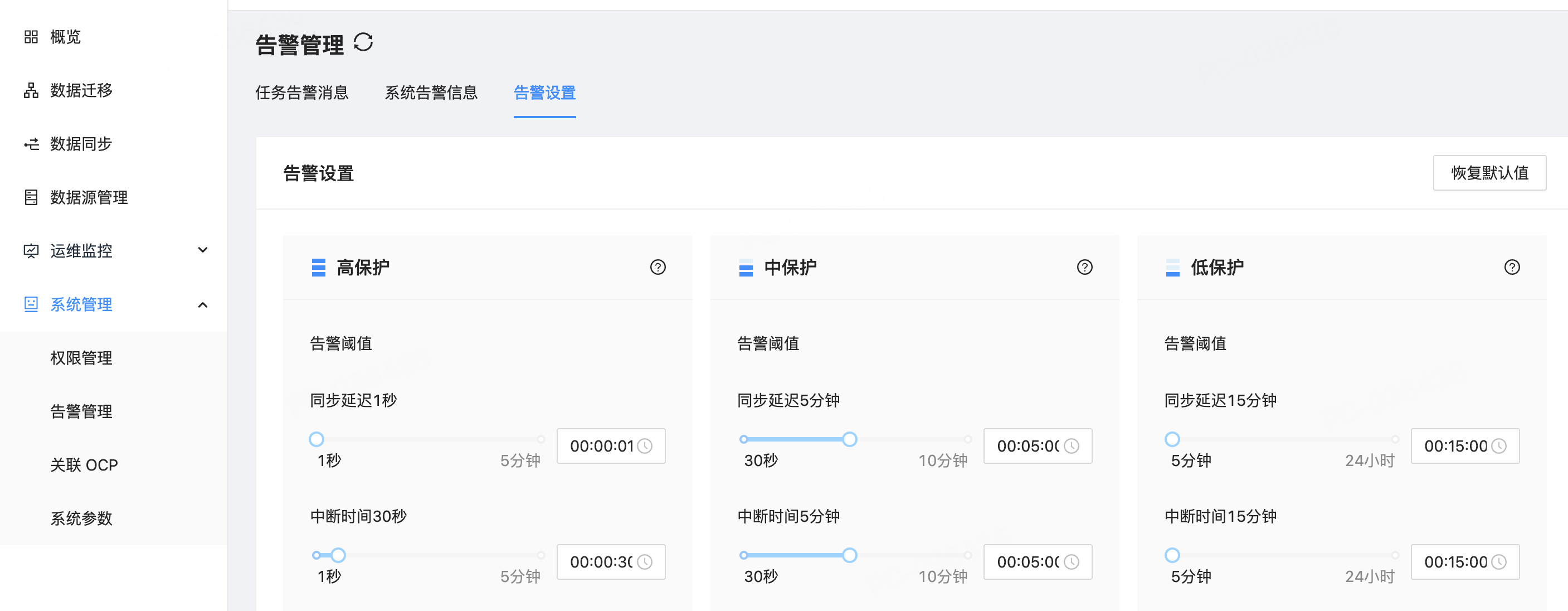Click 低保护 同步延迟 time input field
Screen dimensions: 1568x611
click(1455, 446)
